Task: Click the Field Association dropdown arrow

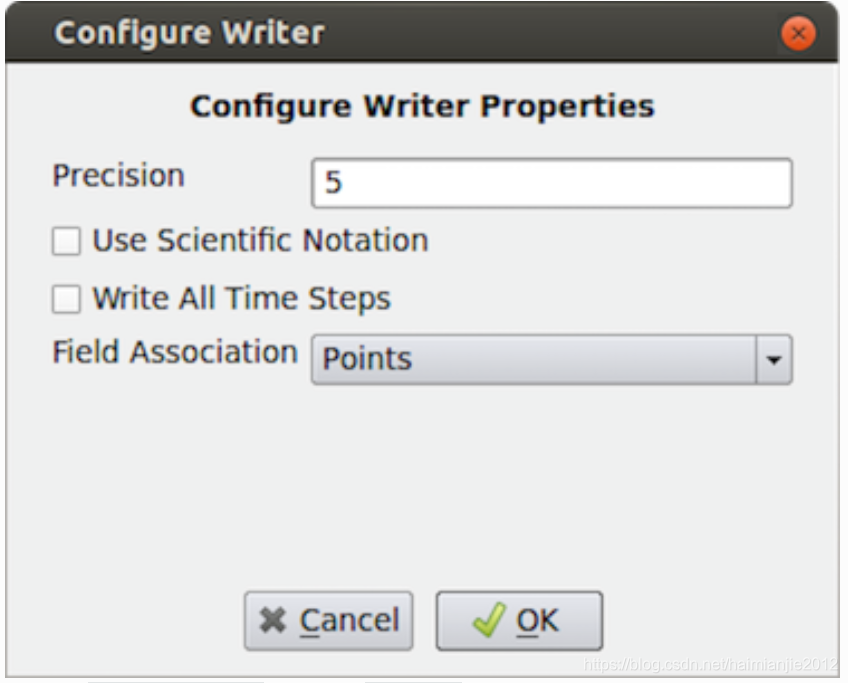Action: (773, 359)
